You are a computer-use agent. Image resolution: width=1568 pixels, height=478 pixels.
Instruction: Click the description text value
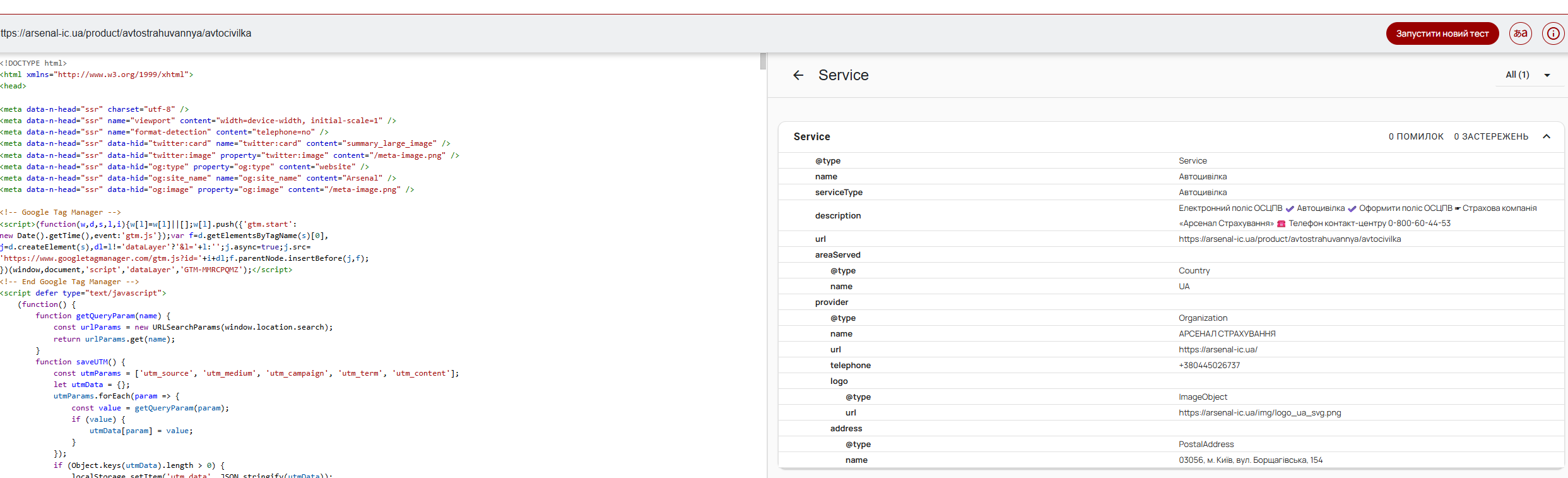point(1358,216)
